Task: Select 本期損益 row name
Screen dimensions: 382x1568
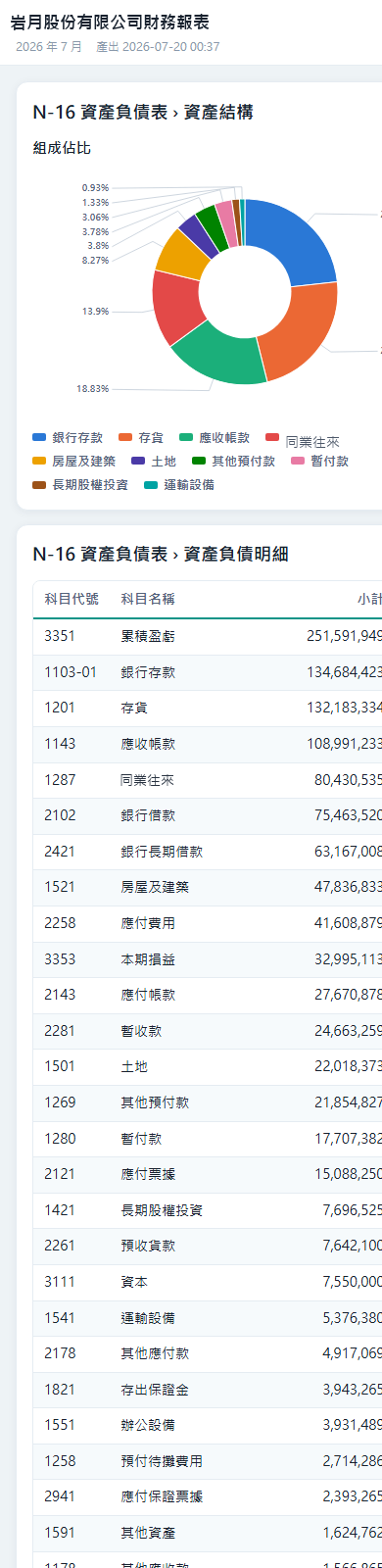Action: pos(148,959)
